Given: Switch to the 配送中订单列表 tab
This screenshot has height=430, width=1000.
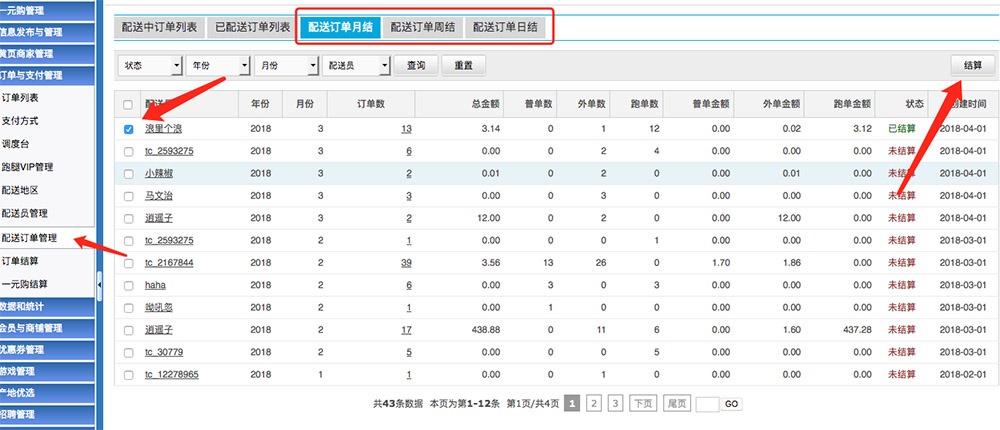Looking at the screenshot, I should coord(159,28).
